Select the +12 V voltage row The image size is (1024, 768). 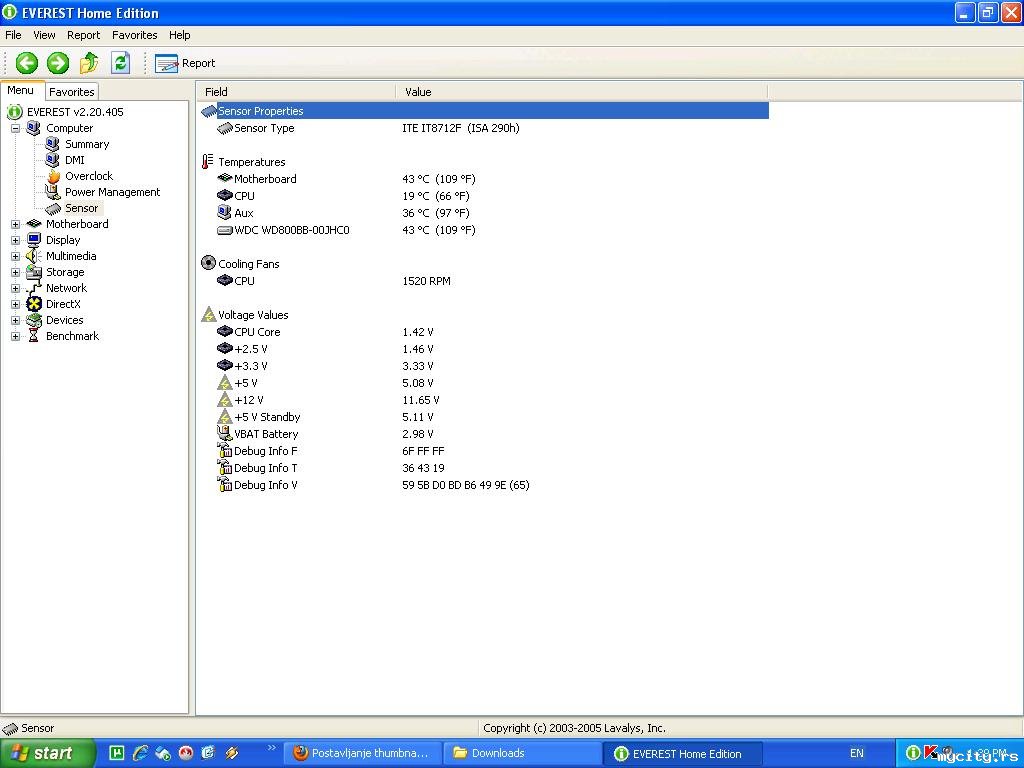tap(485, 400)
